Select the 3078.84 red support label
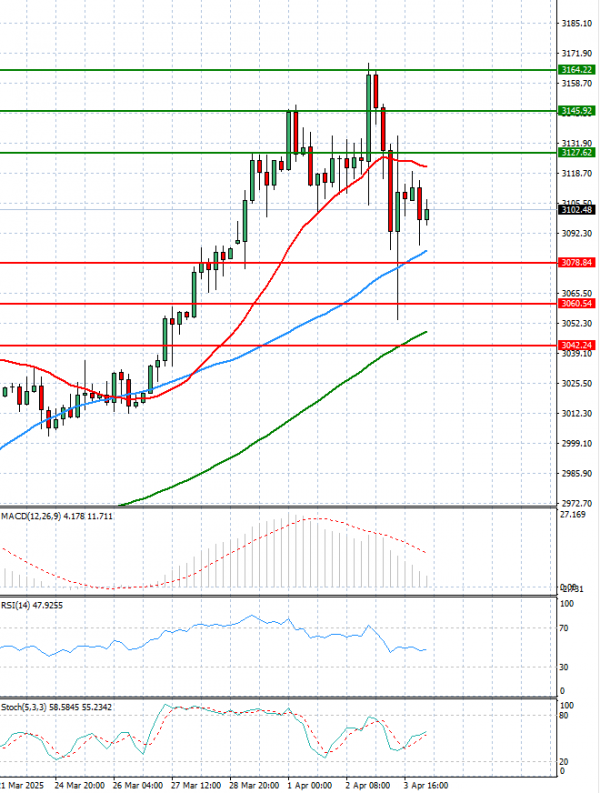Screen dimensions: 600x793 tap(578, 262)
